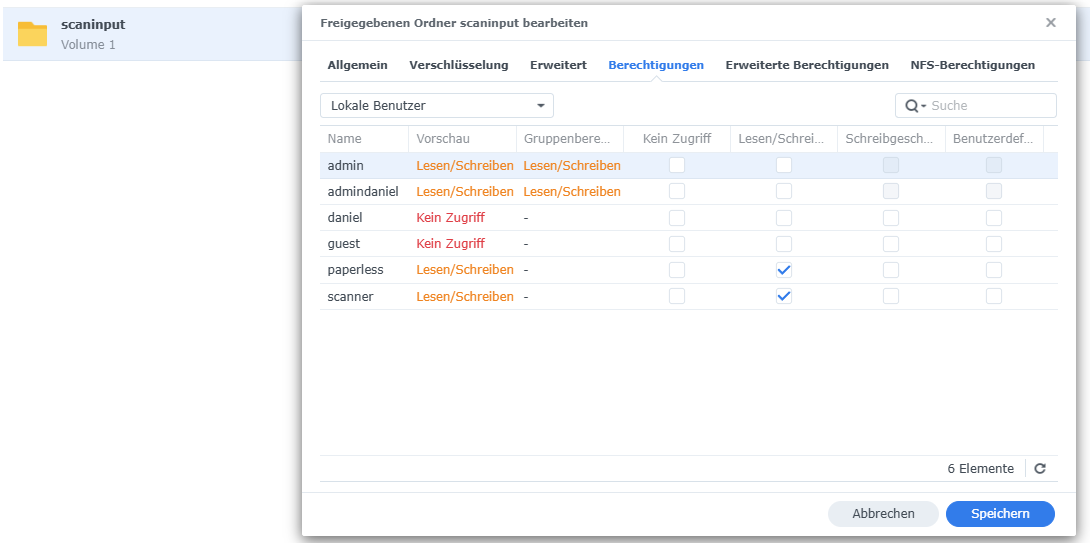
Task: Go to Erweiterte Berechtigungen tab
Action: 806,65
